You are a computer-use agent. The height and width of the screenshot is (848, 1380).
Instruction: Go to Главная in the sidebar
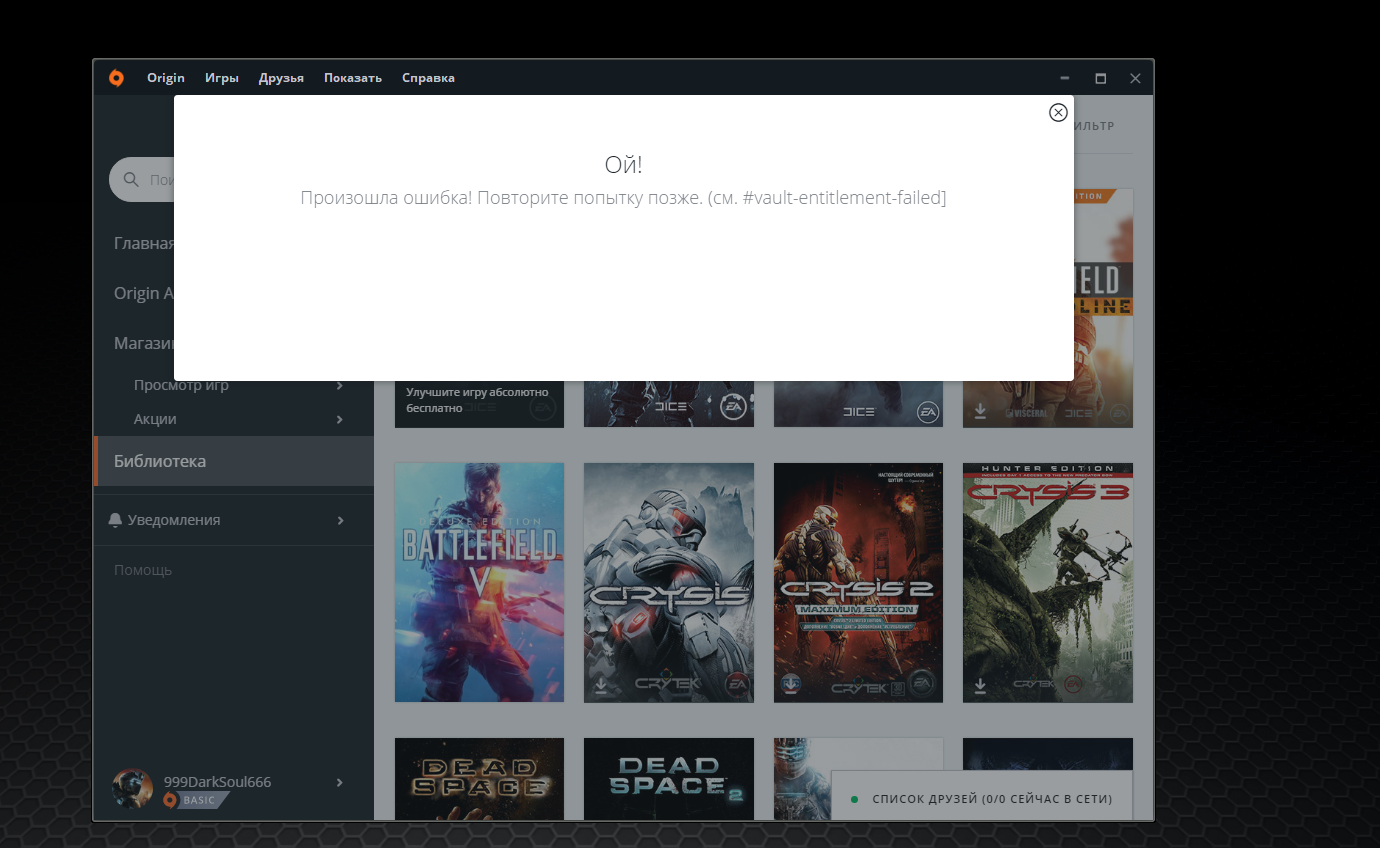(144, 243)
